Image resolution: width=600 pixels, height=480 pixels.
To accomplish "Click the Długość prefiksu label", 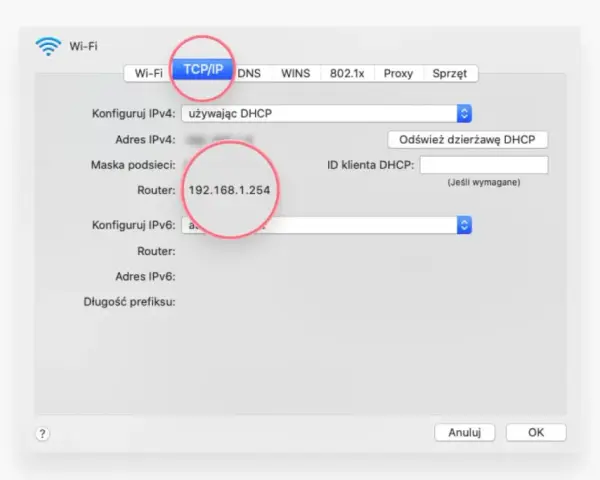I will click(x=129, y=302).
